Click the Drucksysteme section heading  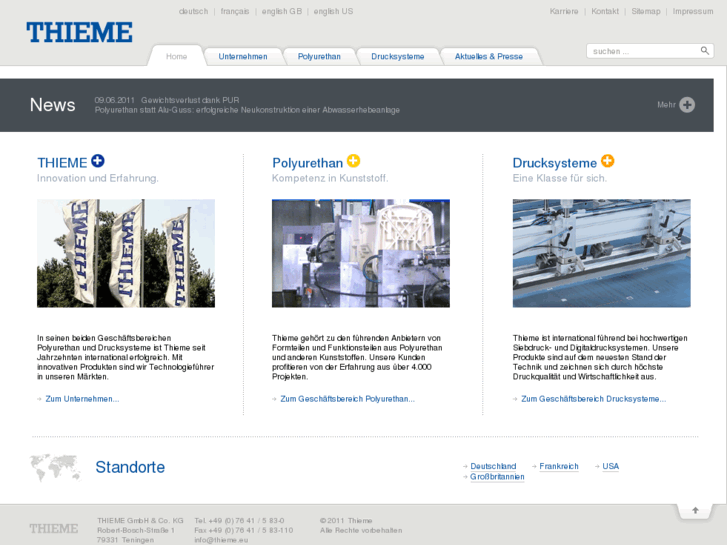(x=555, y=163)
